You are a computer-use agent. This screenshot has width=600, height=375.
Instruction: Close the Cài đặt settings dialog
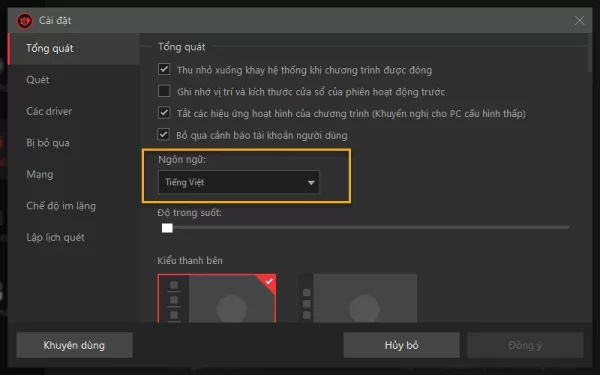coord(579,20)
